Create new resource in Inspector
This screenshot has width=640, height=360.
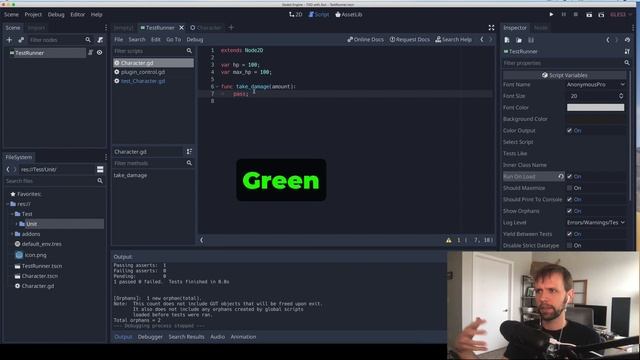click(x=507, y=40)
